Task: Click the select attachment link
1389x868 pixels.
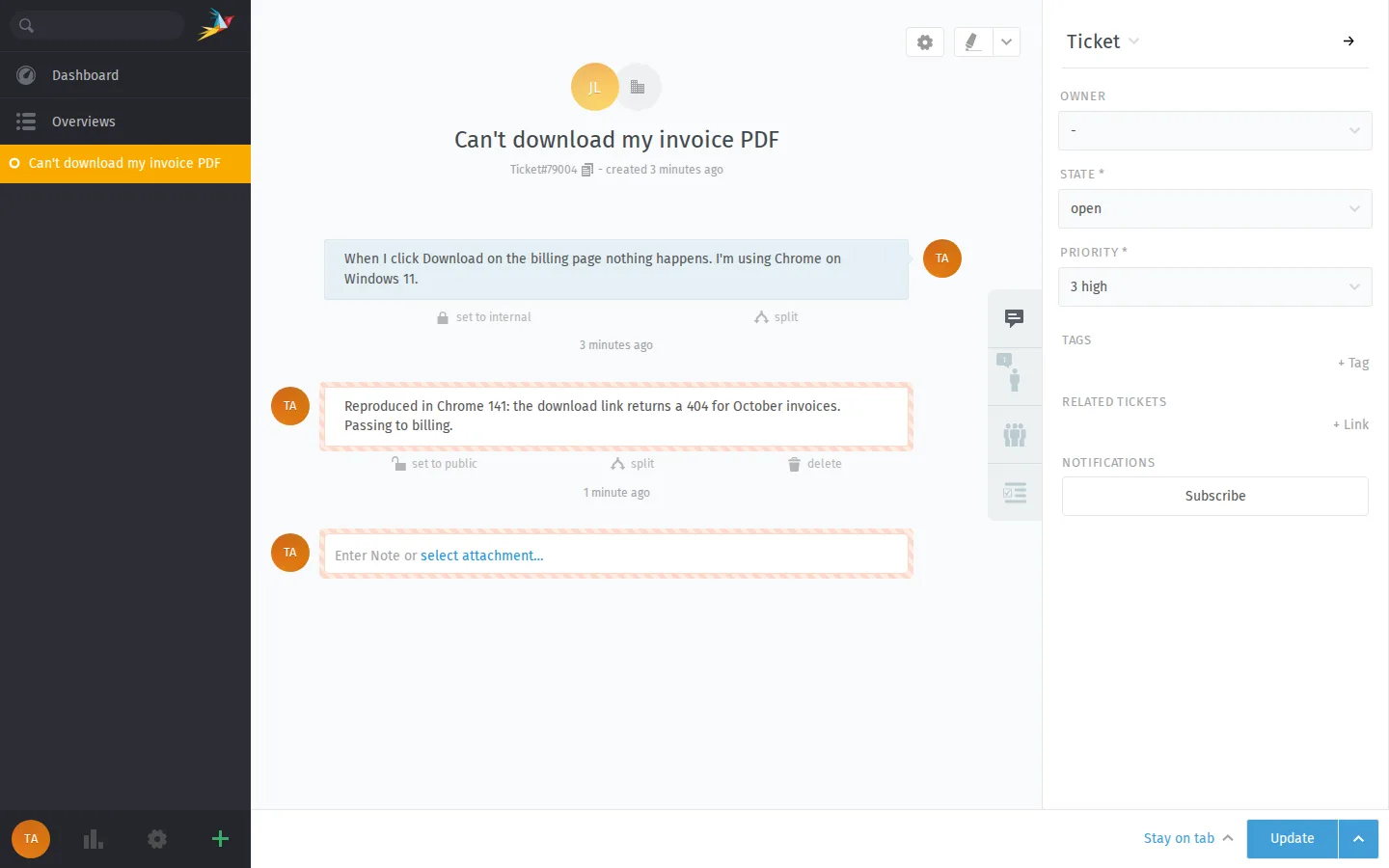Action: (482, 556)
